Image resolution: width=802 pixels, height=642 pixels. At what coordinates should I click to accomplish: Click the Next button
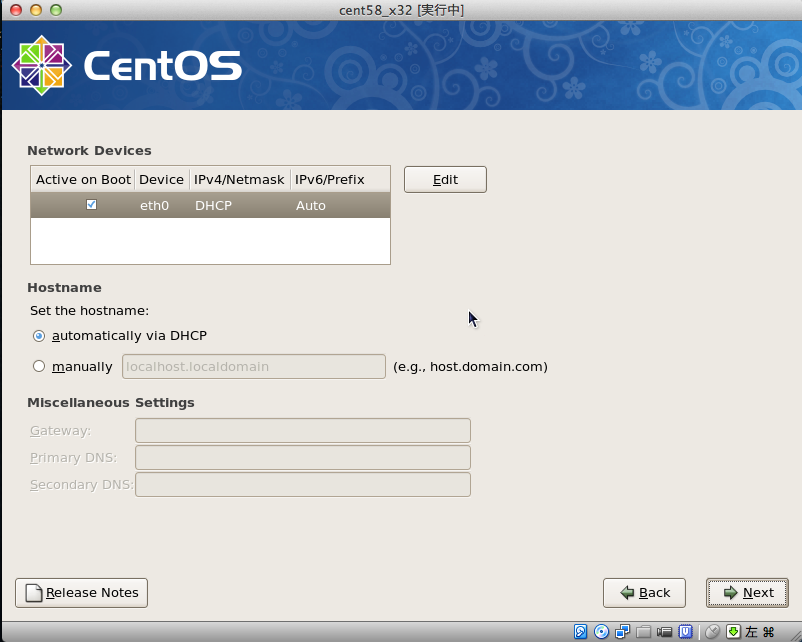[x=747, y=593]
